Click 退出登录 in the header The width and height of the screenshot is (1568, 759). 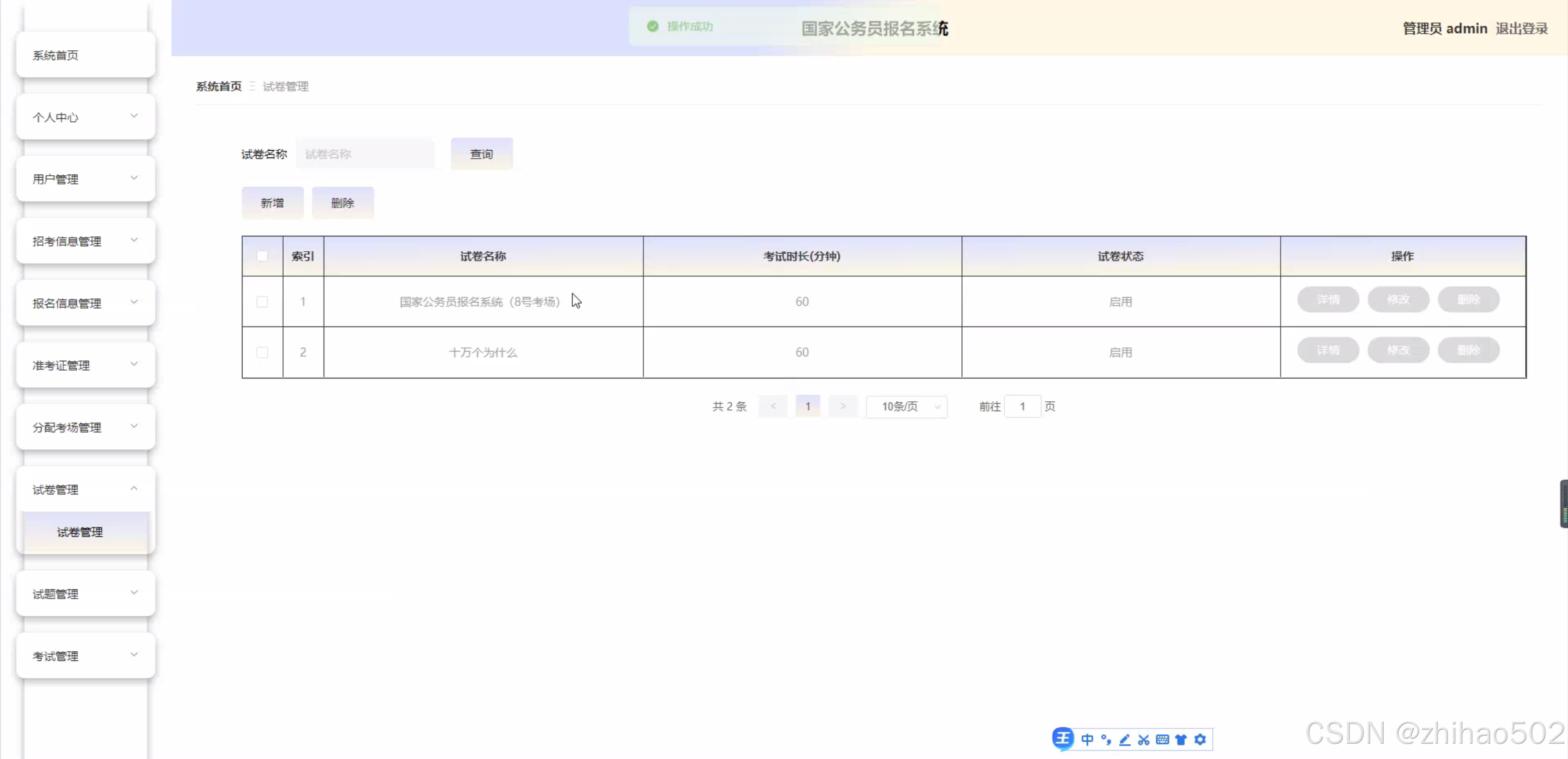[x=1521, y=29]
